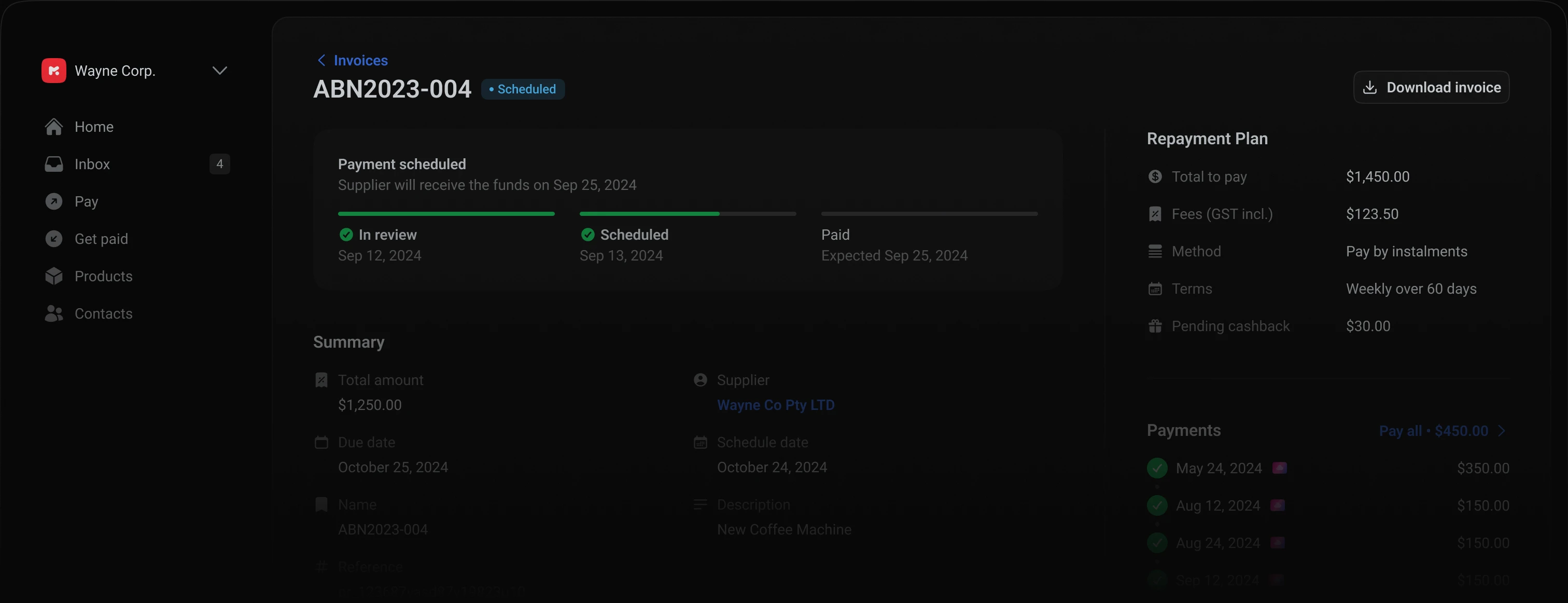Click the Scheduled step green checkmark
Viewport: 1568px width, 603px height.
tap(588, 235)
